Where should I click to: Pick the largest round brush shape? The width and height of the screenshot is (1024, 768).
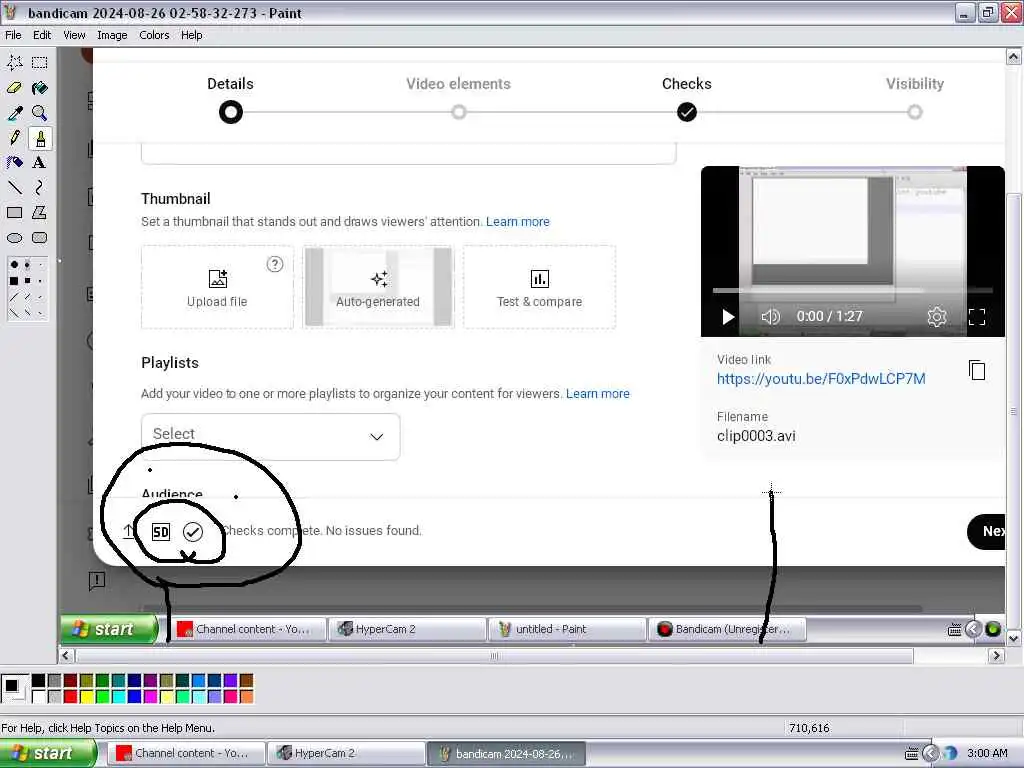pos(14,264)
